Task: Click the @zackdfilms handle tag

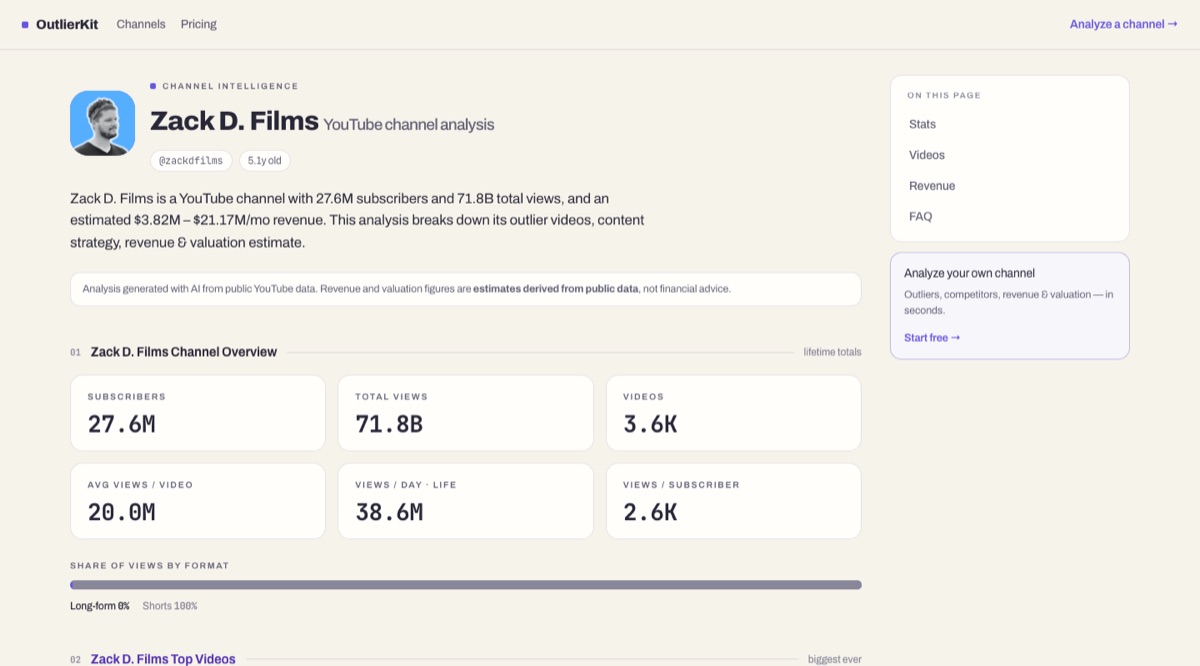Action: pyautogui.click(x=191, y=160)
